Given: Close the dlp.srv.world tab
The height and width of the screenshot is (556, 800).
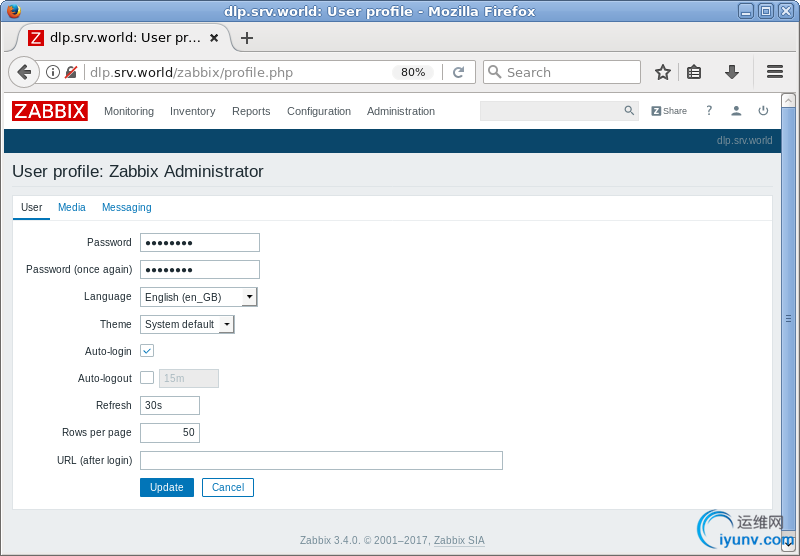Looking at the screenshot, I should 214,38.
